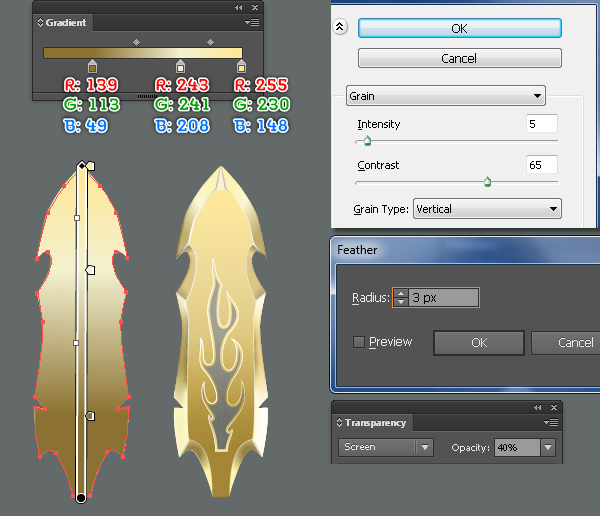
Task: Collapse the Gradient panel with double arrows
Action: pyautogui.click(x=239, y=7)
